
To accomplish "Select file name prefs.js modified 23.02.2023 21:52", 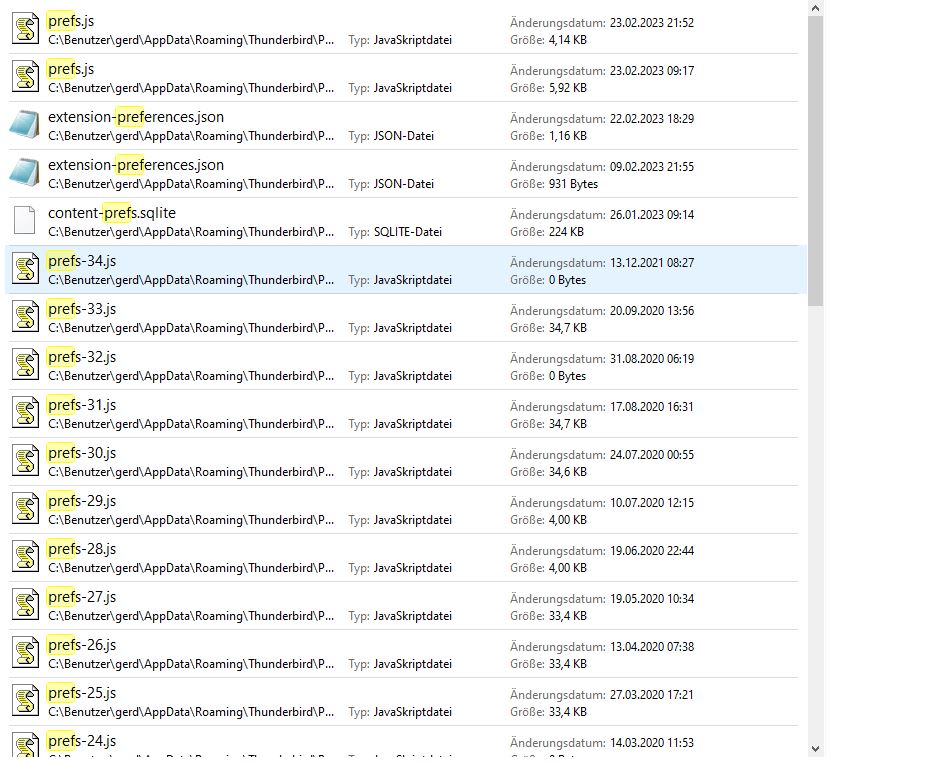I will coord(71,21).
